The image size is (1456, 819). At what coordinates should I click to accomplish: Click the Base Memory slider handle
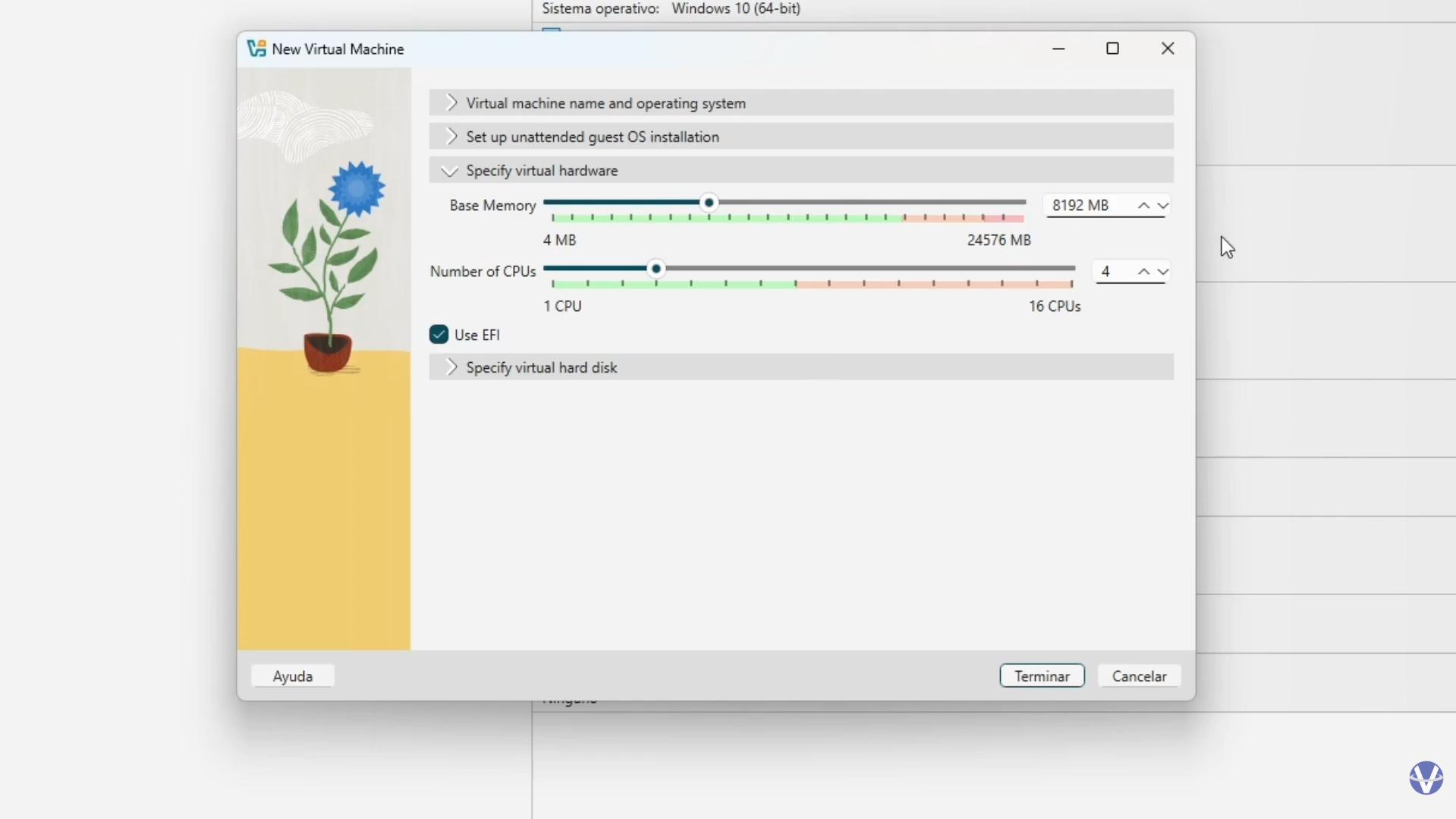709,203
